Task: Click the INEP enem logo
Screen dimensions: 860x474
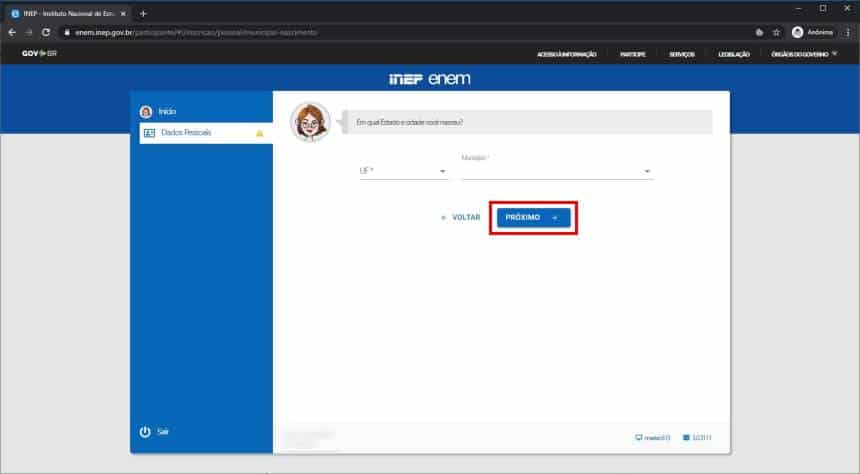Action: (x=430, y=79)
